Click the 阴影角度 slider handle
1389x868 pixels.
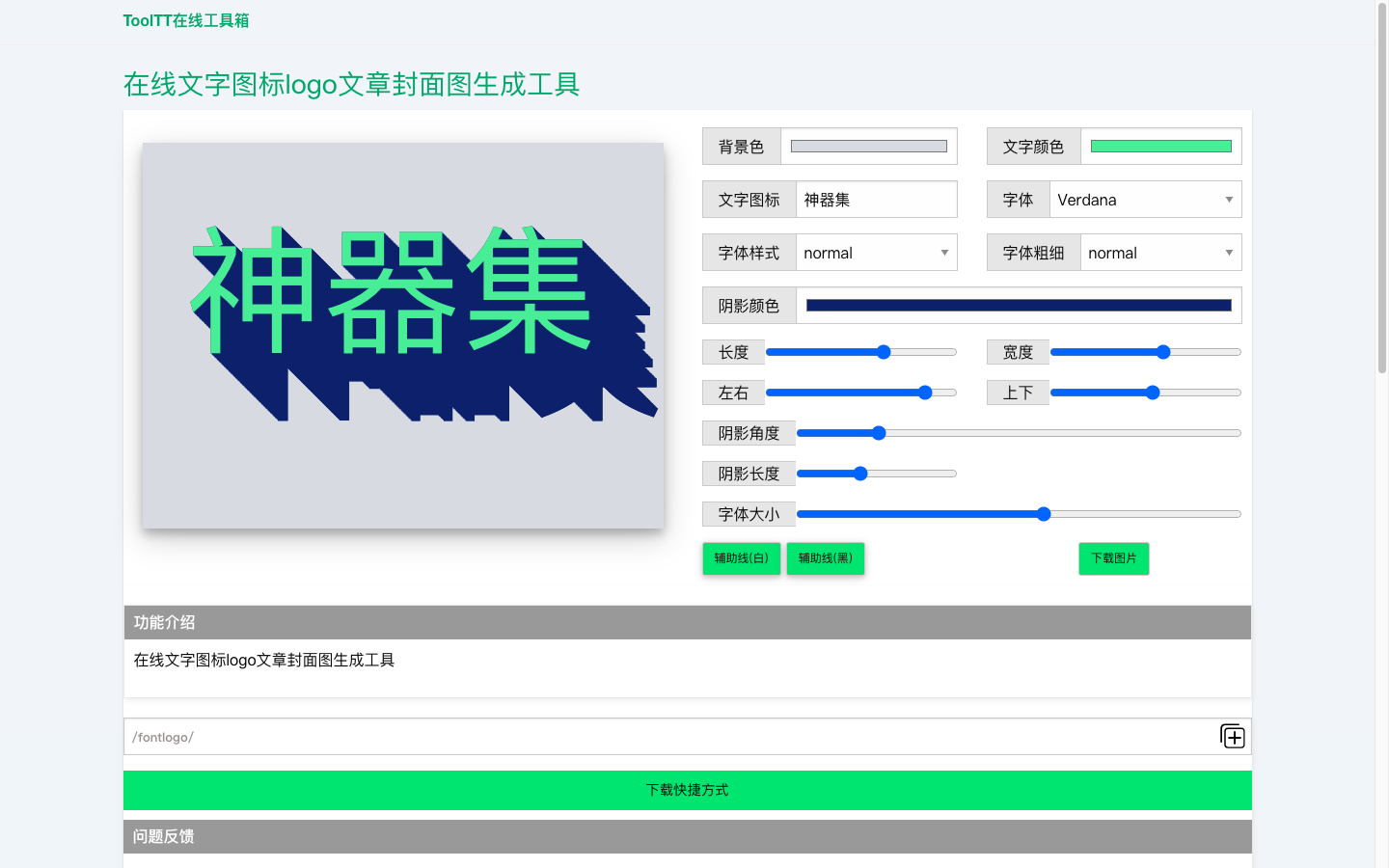pyautogui.click(x=878, y=433)
